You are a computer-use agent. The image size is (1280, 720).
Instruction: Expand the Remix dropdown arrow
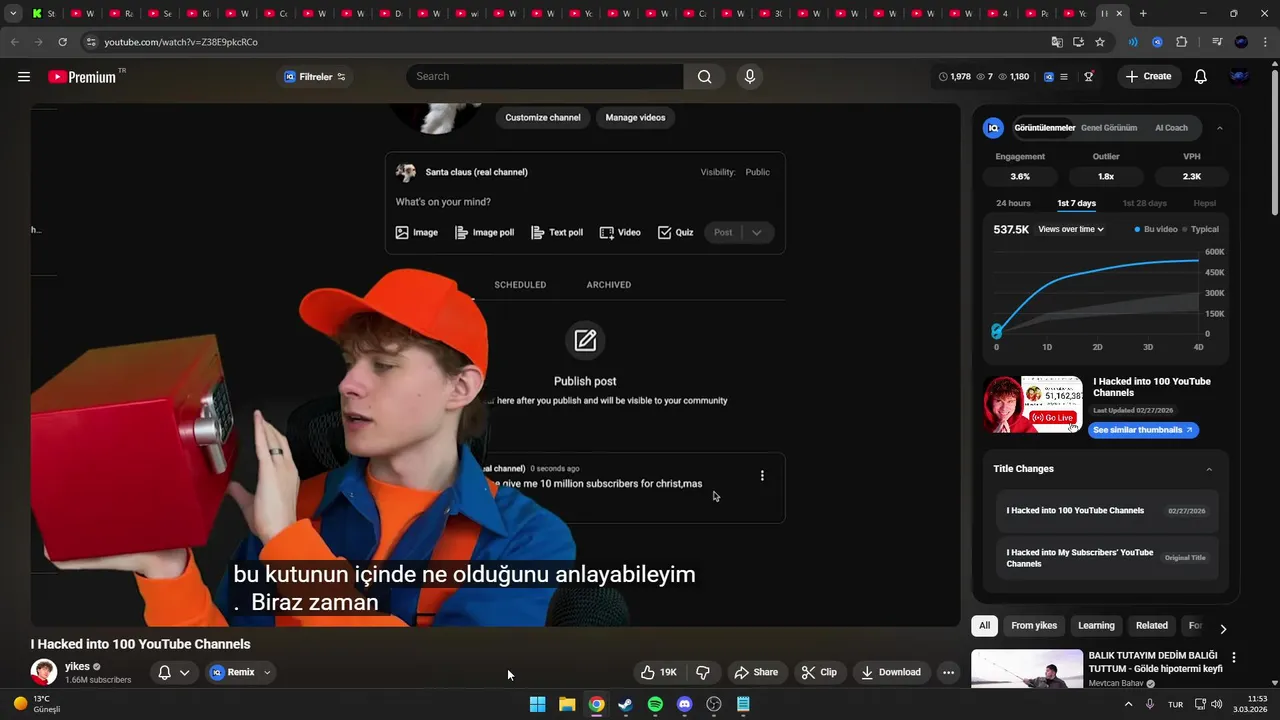click(267, 673)
